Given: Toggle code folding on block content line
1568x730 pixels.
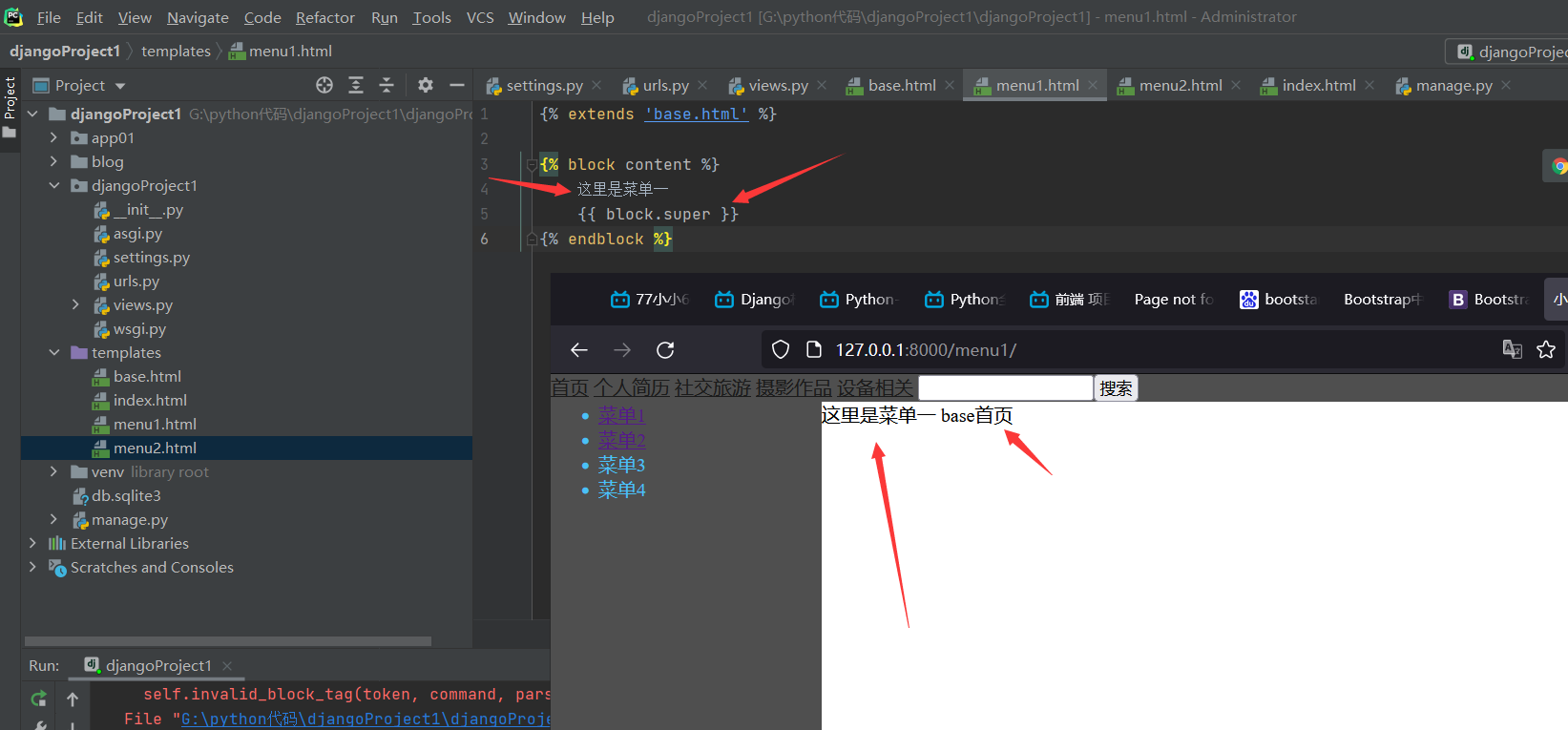Looking at the screenshot, I should coord(533,164).
